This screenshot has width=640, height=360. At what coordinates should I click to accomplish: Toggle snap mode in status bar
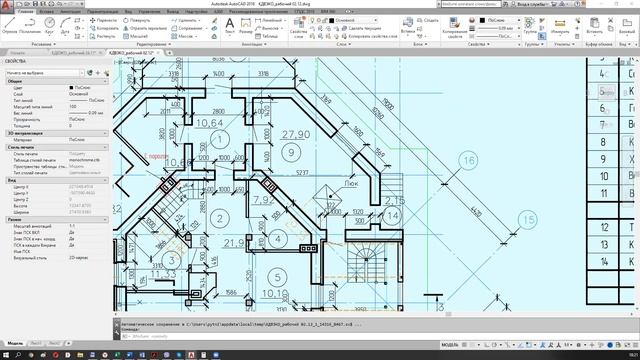473,345
